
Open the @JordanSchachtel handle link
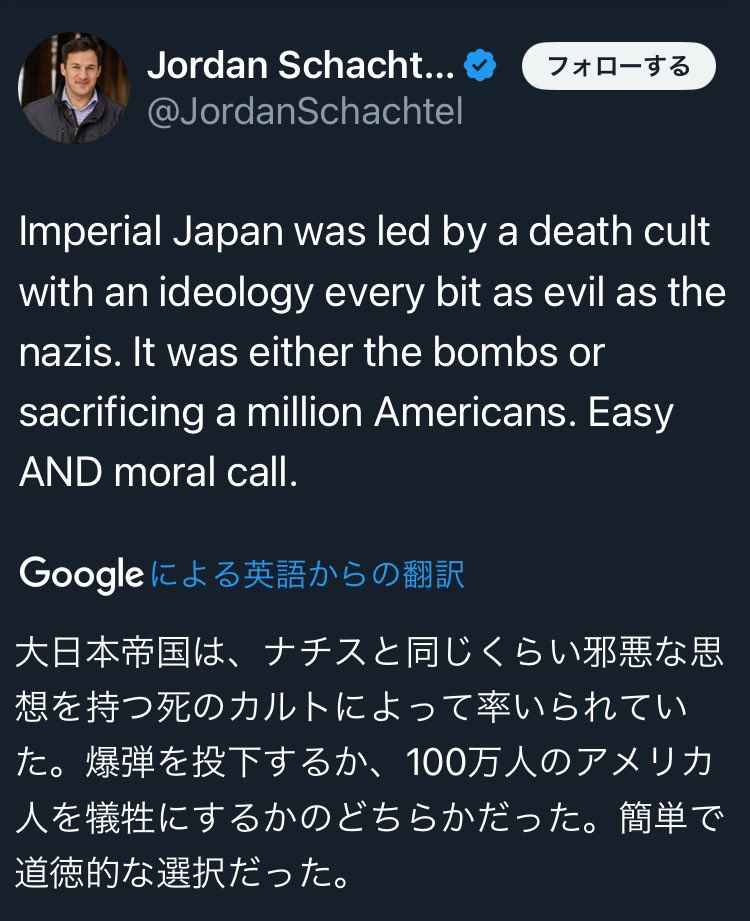pyautogui.click(x=304, y=111)
